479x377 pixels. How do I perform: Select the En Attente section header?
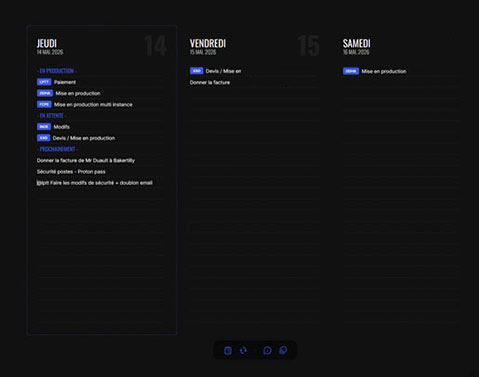pyautogui.click(x=51, y=115)
